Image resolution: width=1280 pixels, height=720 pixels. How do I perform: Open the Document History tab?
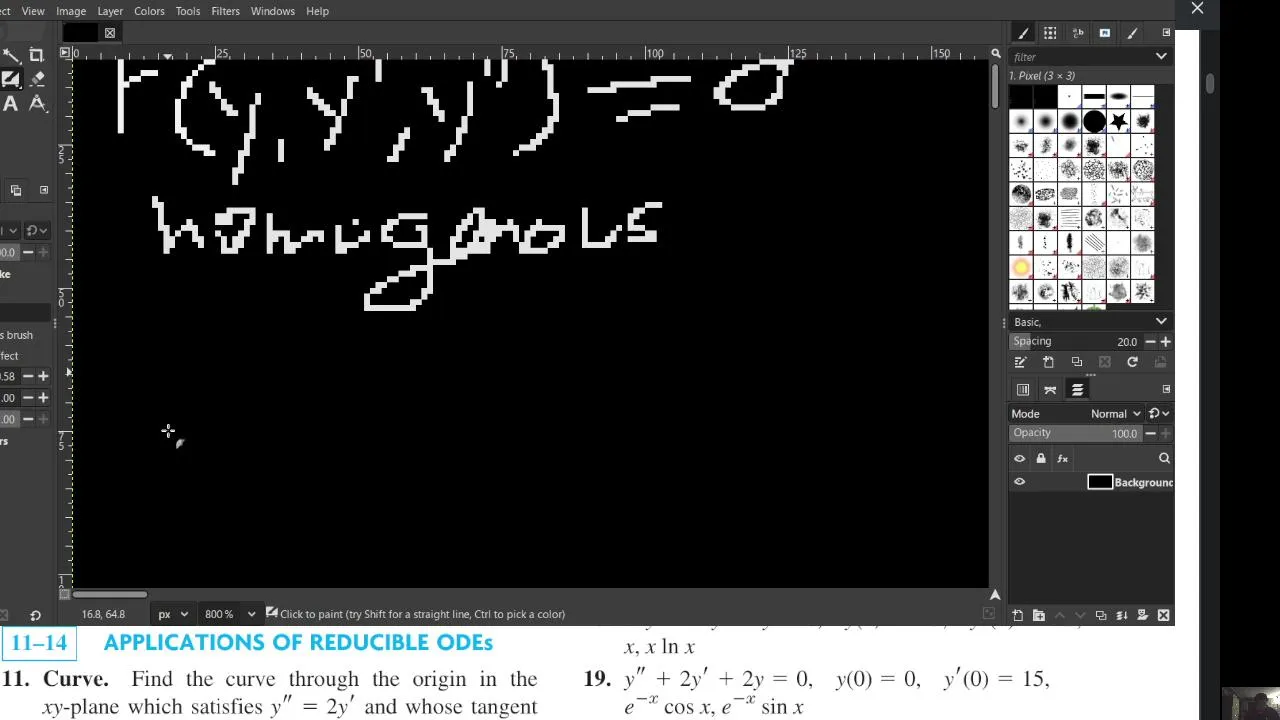pos(1105,33)
